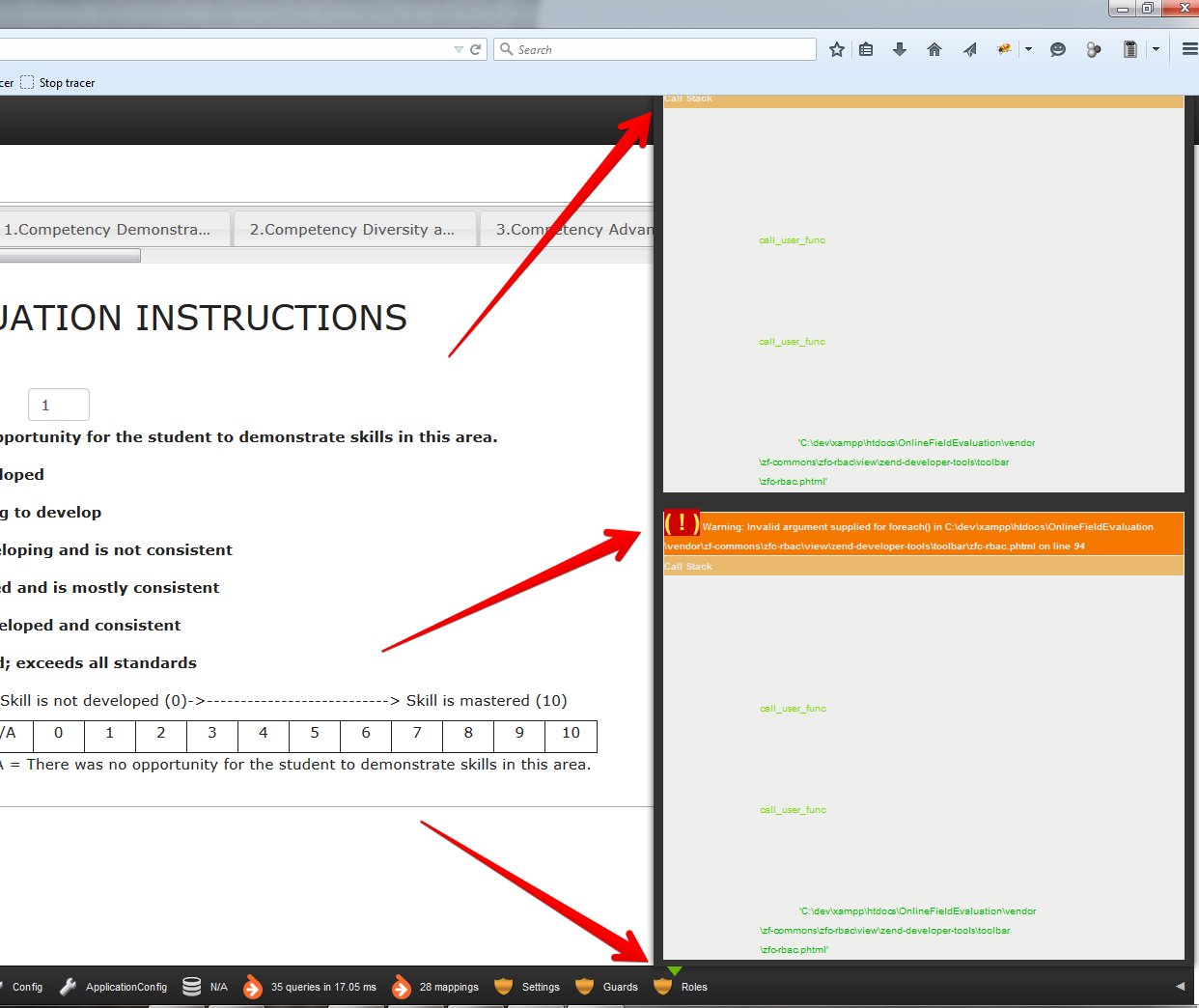Open the bookmarks list icon
The image size is (1199, 1008).
[866, 49]
